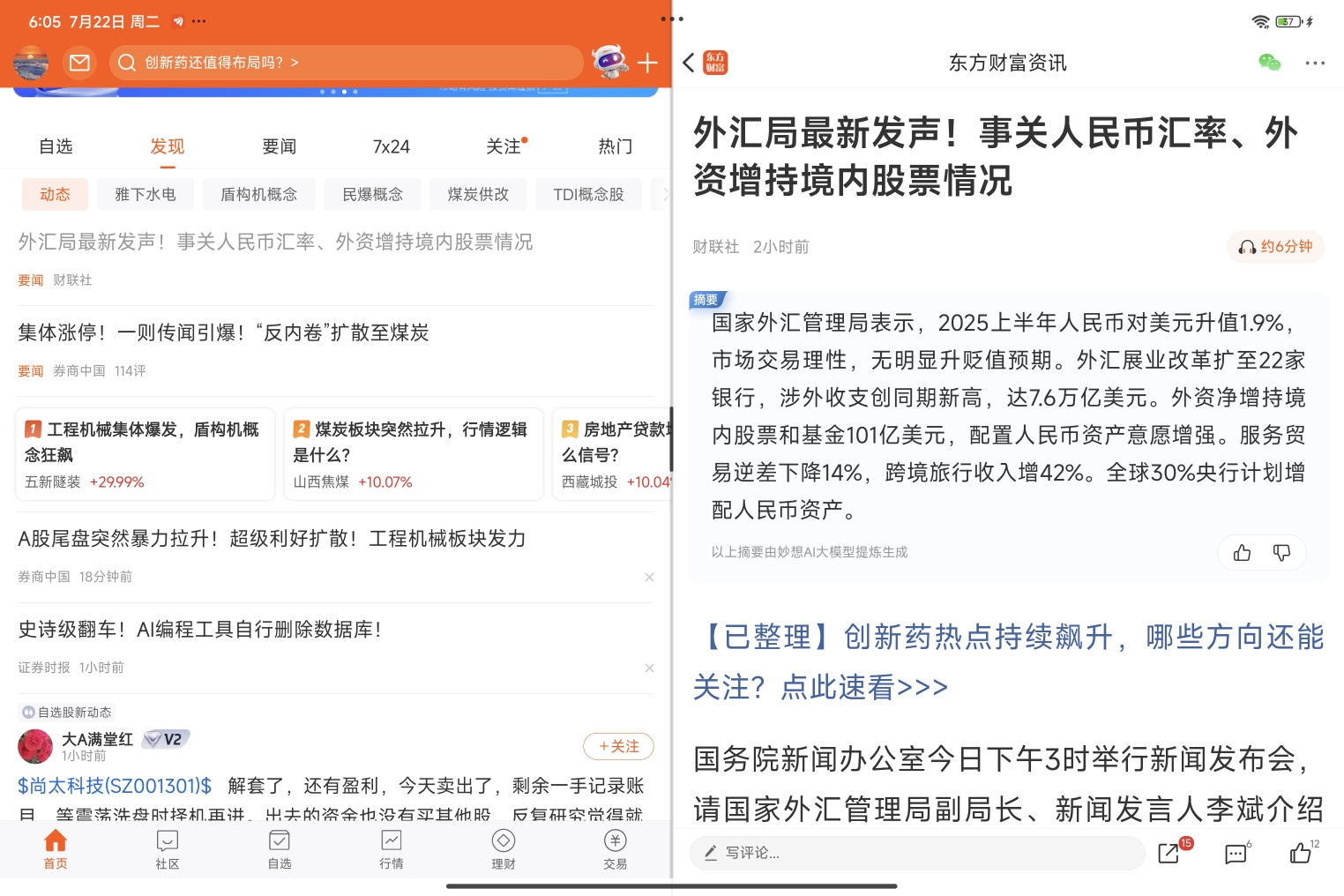This screenshot has height=896, width=1344.
Task: Open the comments icon with count 6
Action: pyautogui.click(x=1237, y=852)
